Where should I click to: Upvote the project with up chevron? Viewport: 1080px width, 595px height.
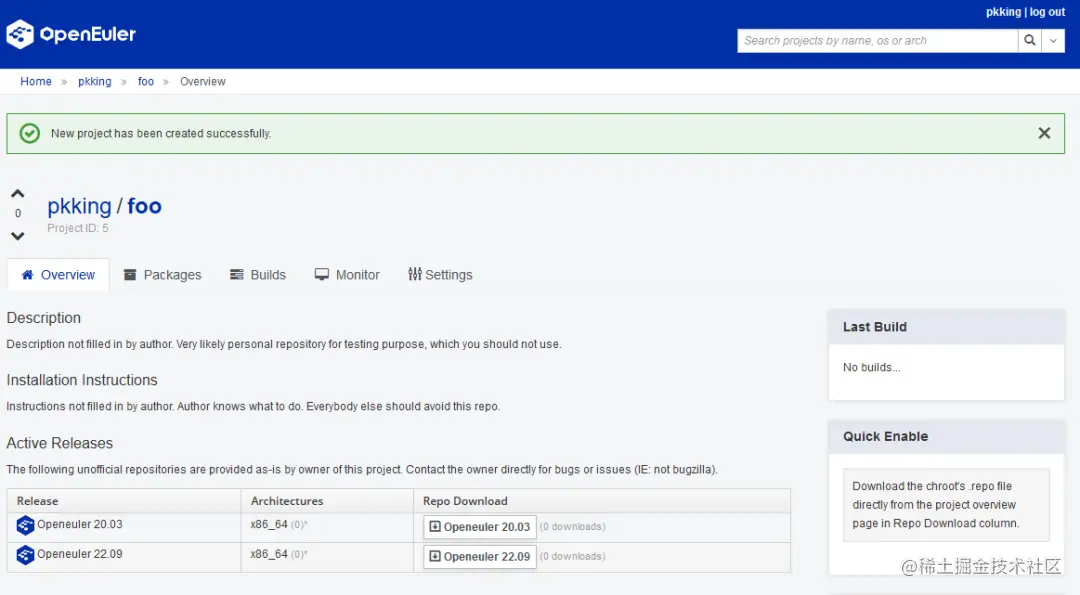click(x=18, y=194)
